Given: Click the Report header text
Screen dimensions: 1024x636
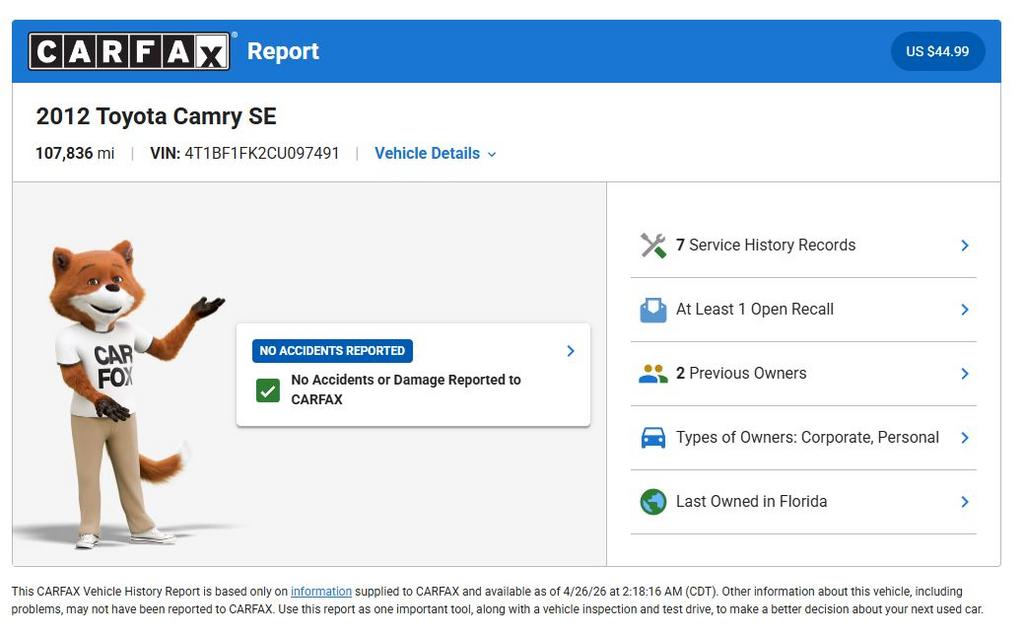Looking at the screenshot, I should click(283, 51).
